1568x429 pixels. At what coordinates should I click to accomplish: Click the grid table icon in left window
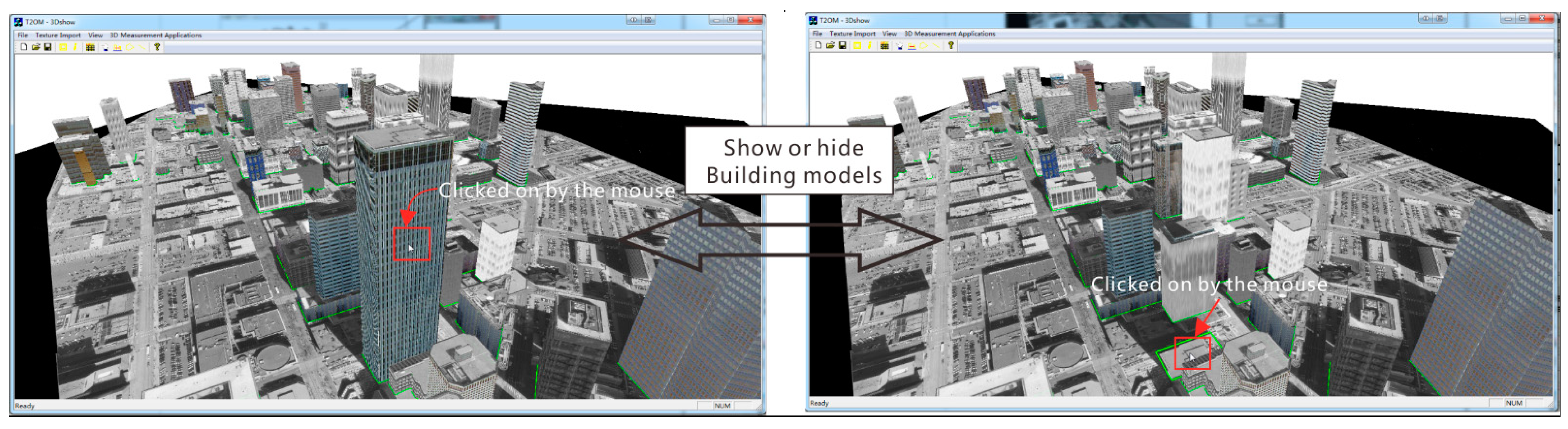point(90,47)
